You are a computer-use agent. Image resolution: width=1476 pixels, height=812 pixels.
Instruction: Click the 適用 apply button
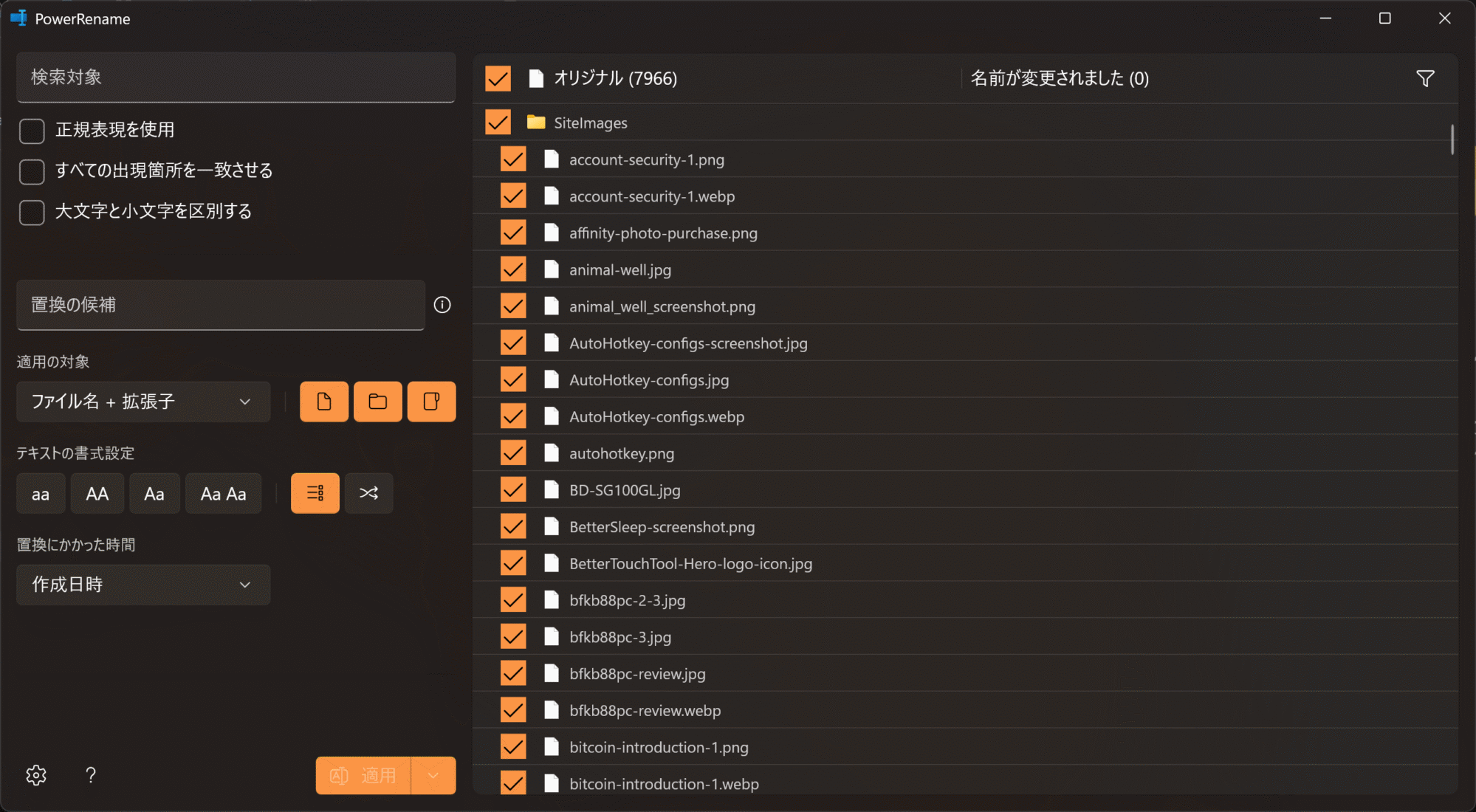363,775
